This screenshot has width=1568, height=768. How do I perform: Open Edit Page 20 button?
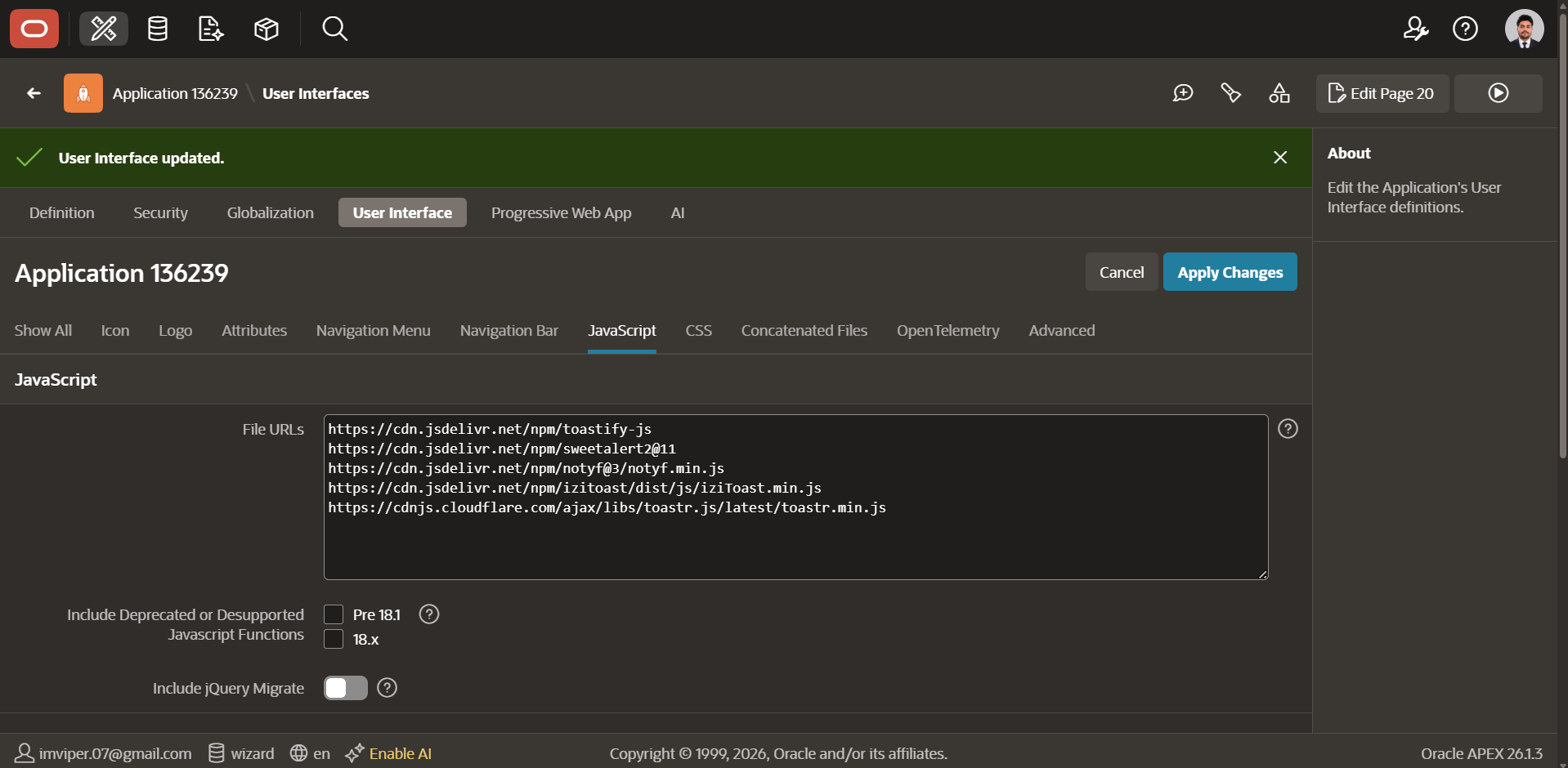click(1382, 93)
